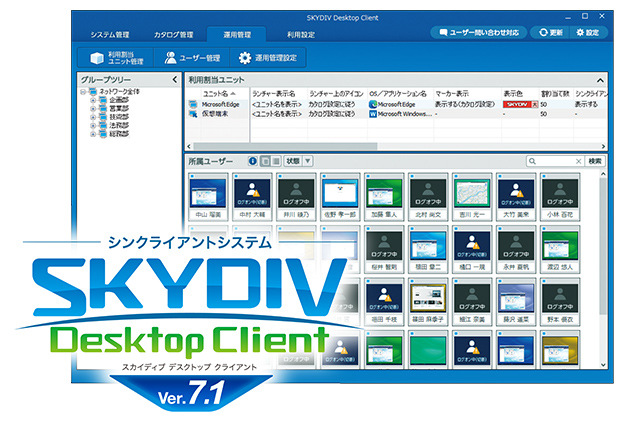Screen dimensions: 634x423
Task: Collapse the 利用割当ユニット panel chevron
Action: [600, 80]
